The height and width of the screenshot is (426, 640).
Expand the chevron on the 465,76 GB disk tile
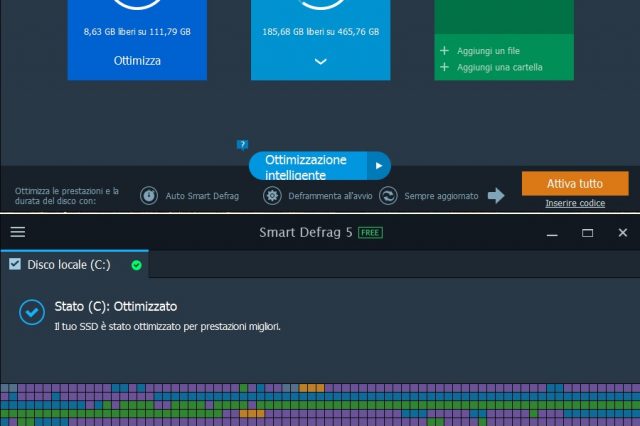click(x=320, y=62)
